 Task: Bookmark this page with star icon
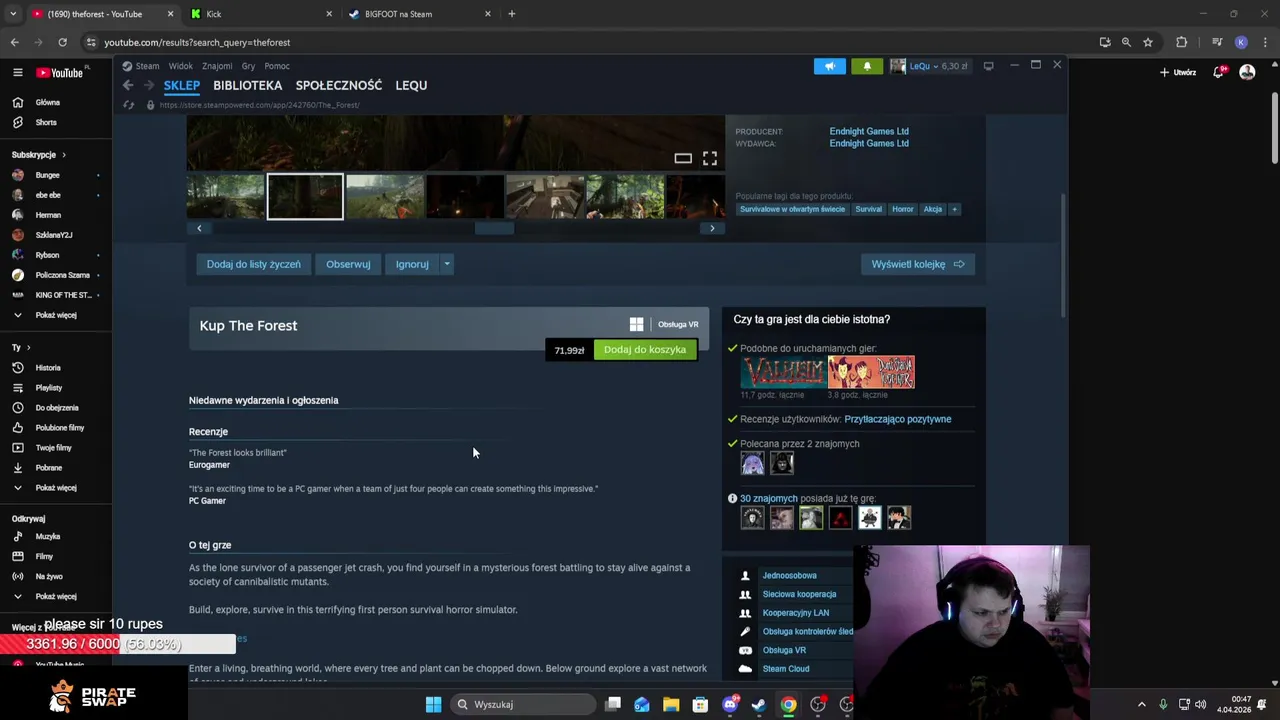1148,42
